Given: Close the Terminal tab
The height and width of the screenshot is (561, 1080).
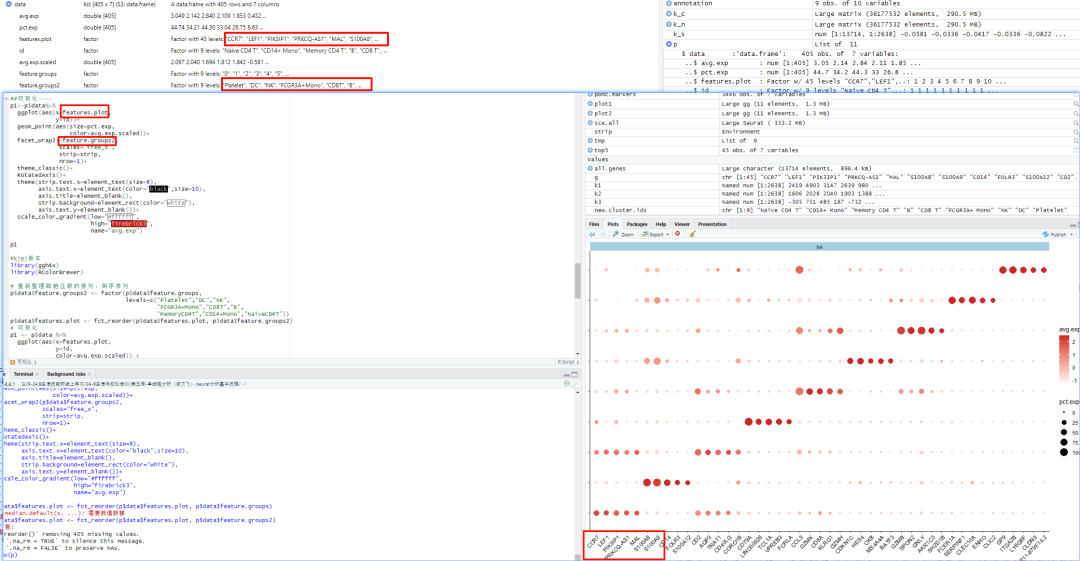Looking at the screenshot, I should pyautogui.click(x=37, y=374).
